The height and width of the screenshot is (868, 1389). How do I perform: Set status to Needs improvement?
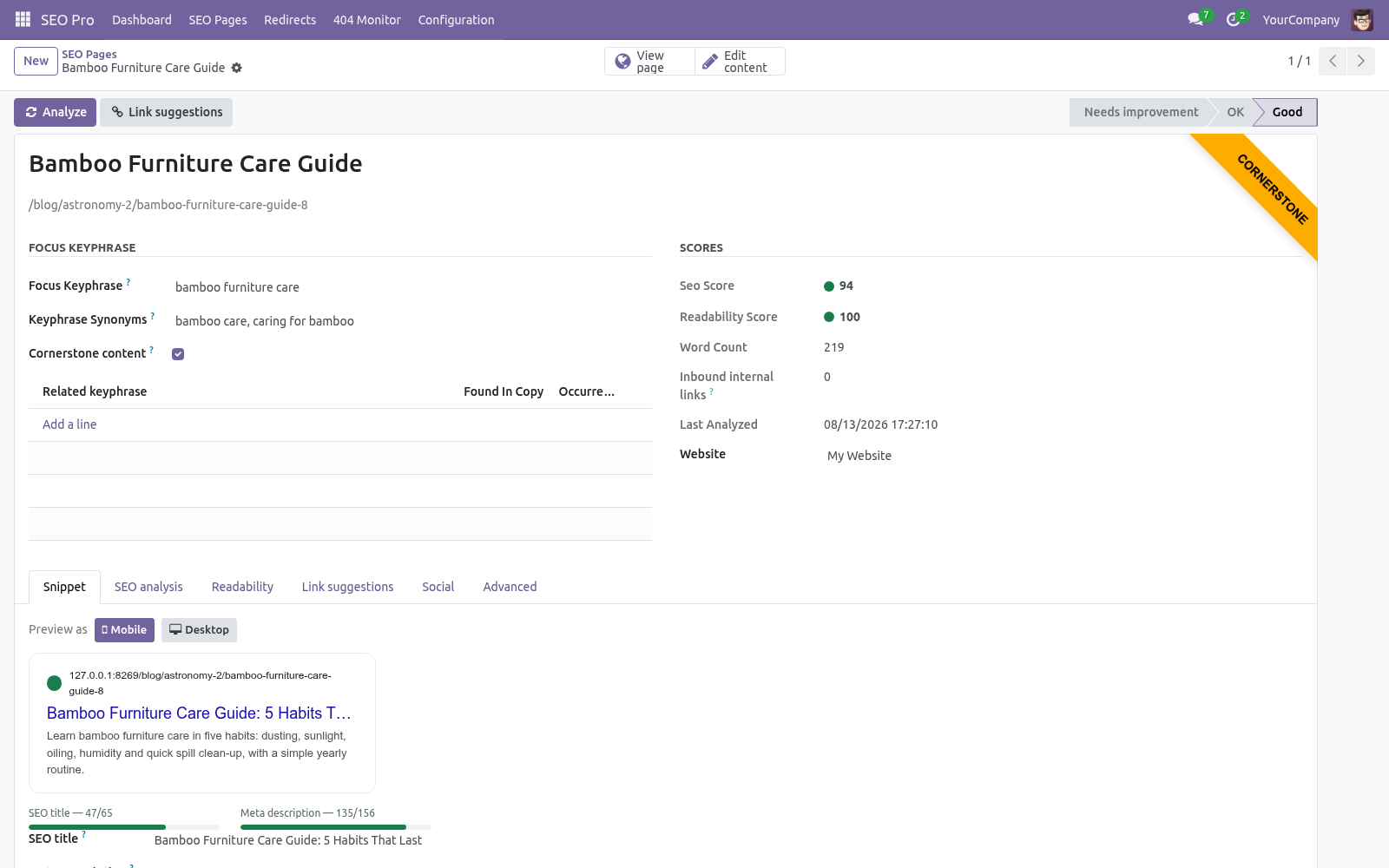(x=1141, y=112)
